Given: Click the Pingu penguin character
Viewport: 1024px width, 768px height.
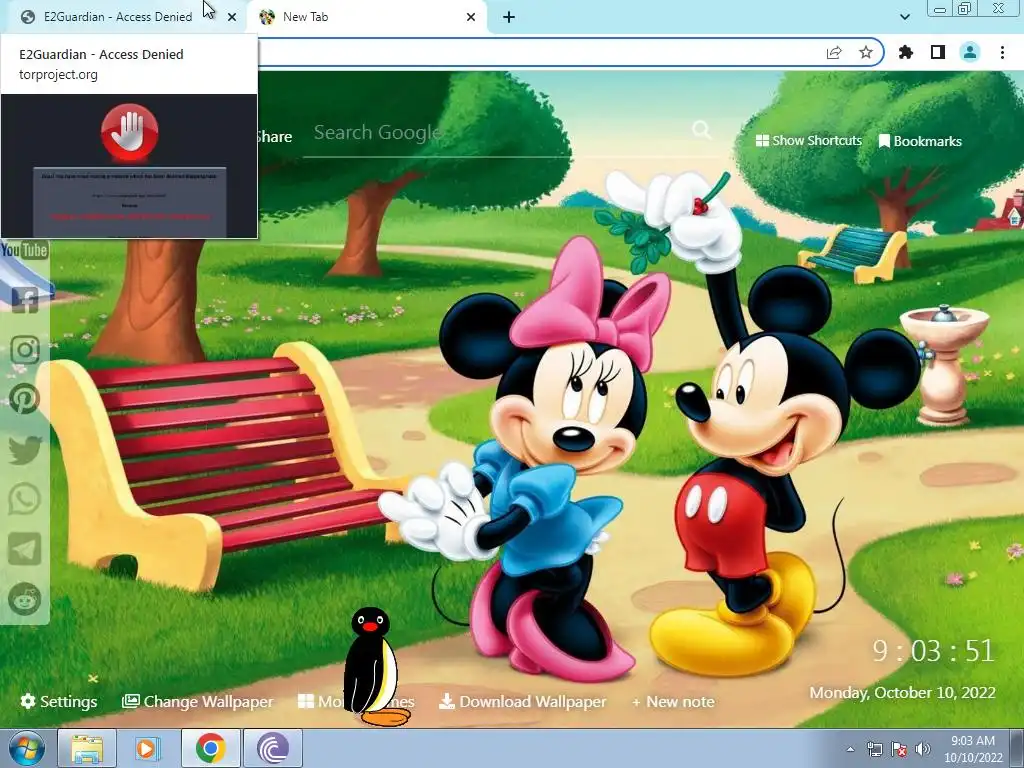Looking at the screenshot, I should pos(374,666).
